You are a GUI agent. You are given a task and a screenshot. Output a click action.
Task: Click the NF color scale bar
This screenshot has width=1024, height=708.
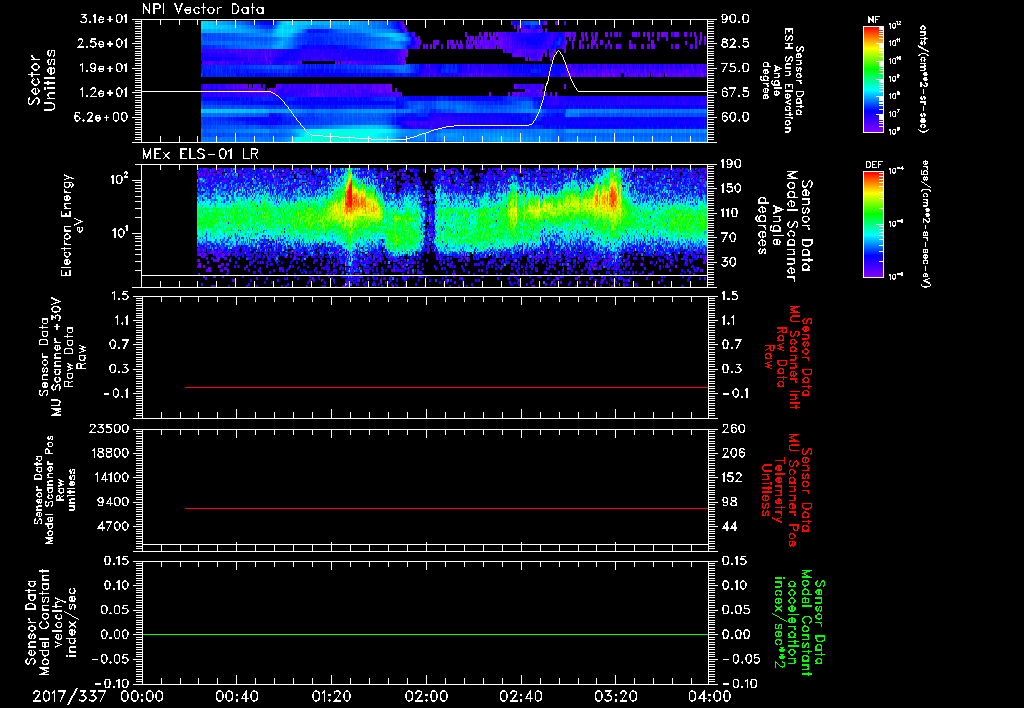(x=873, y=79)
